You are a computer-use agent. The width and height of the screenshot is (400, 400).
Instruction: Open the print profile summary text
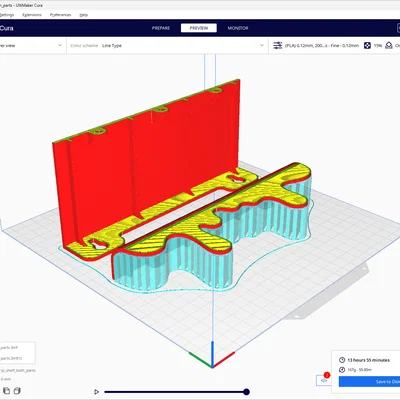322,46
